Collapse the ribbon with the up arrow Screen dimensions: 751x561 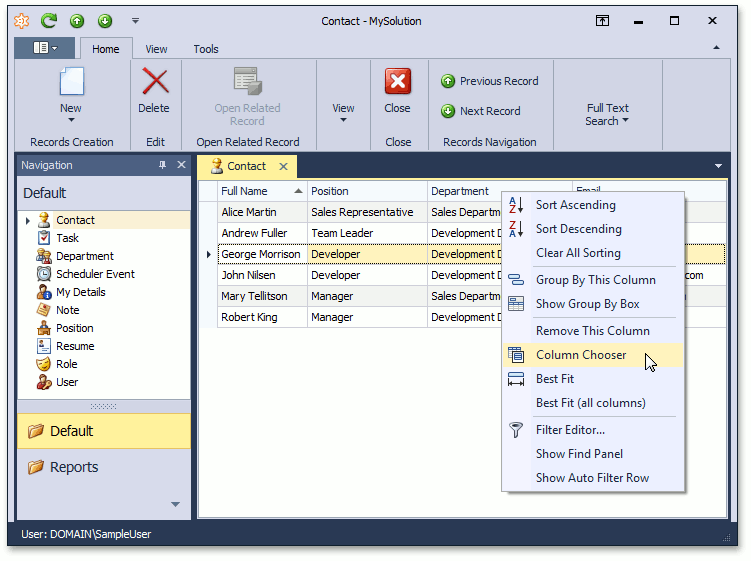pyautogui.click(x=717, y=47)
